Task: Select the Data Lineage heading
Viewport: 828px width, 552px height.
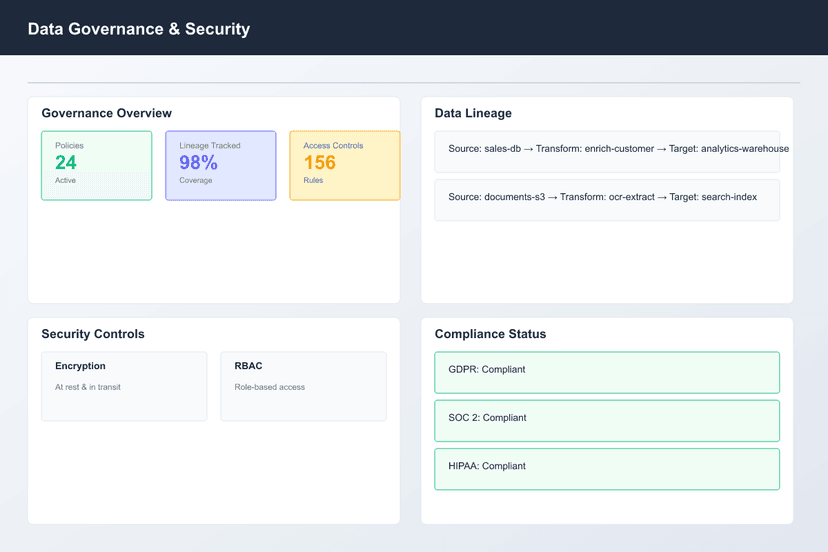Action: [x=473, y=113]
